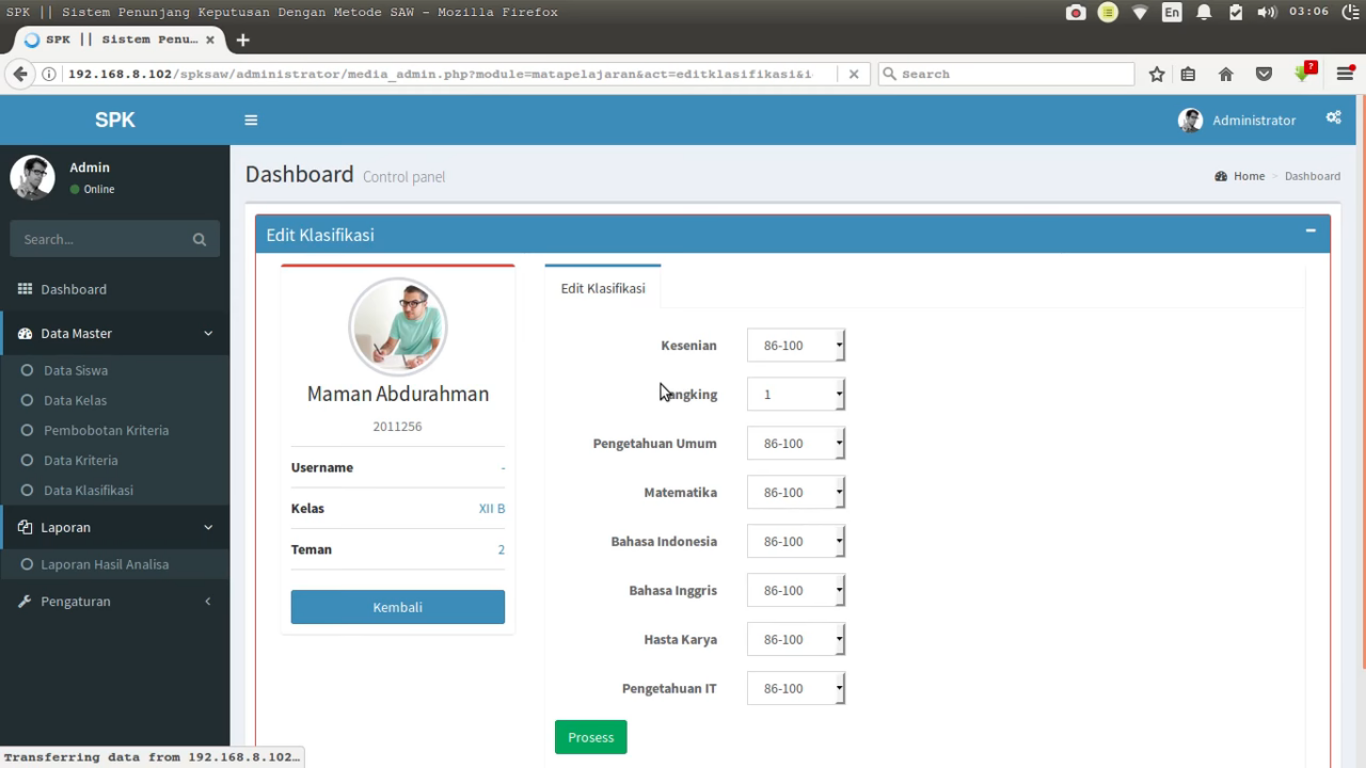Collapse the Data Master sidebar section
This screenshot has height=768, width=1366.
(x=115, y=333)
